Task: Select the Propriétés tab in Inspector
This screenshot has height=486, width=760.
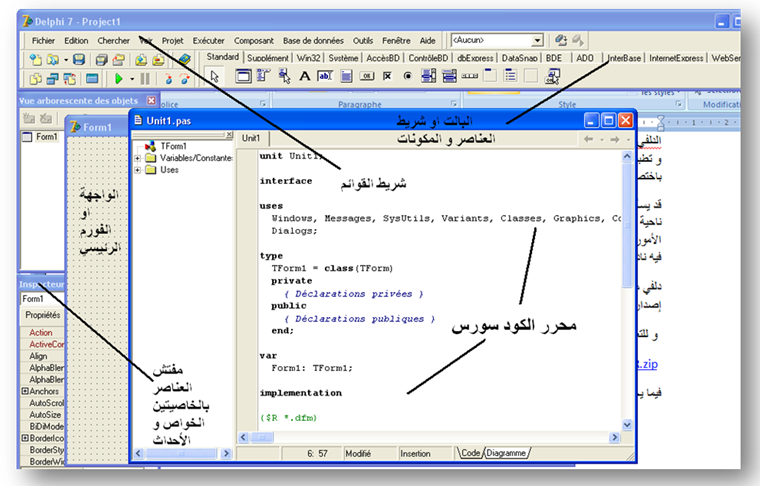Action: click(43, 315)
